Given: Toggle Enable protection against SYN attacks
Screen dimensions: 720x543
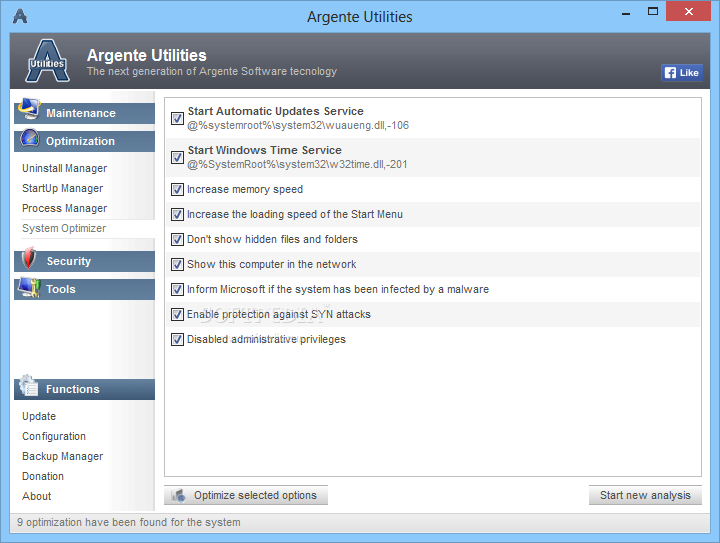Looking at the screenshot, I should pyautogui.click(x=177, y=314).
